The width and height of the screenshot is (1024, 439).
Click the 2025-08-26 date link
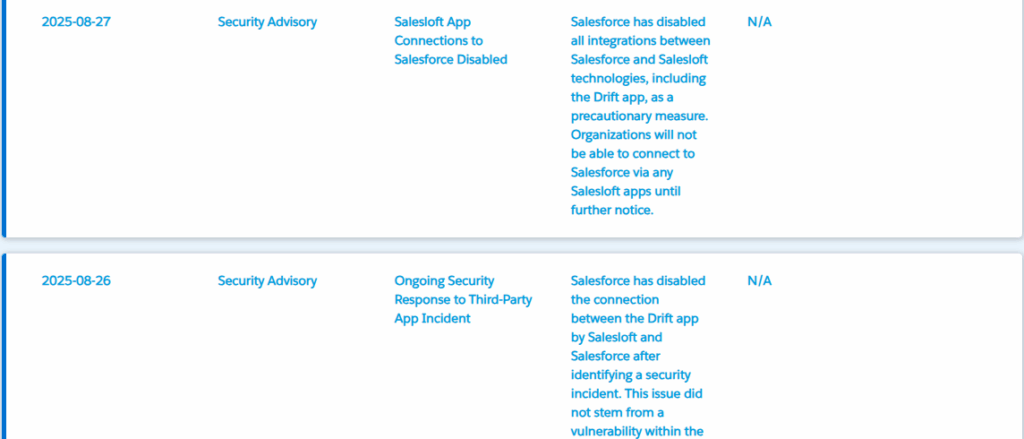click(x=76, y=281)
